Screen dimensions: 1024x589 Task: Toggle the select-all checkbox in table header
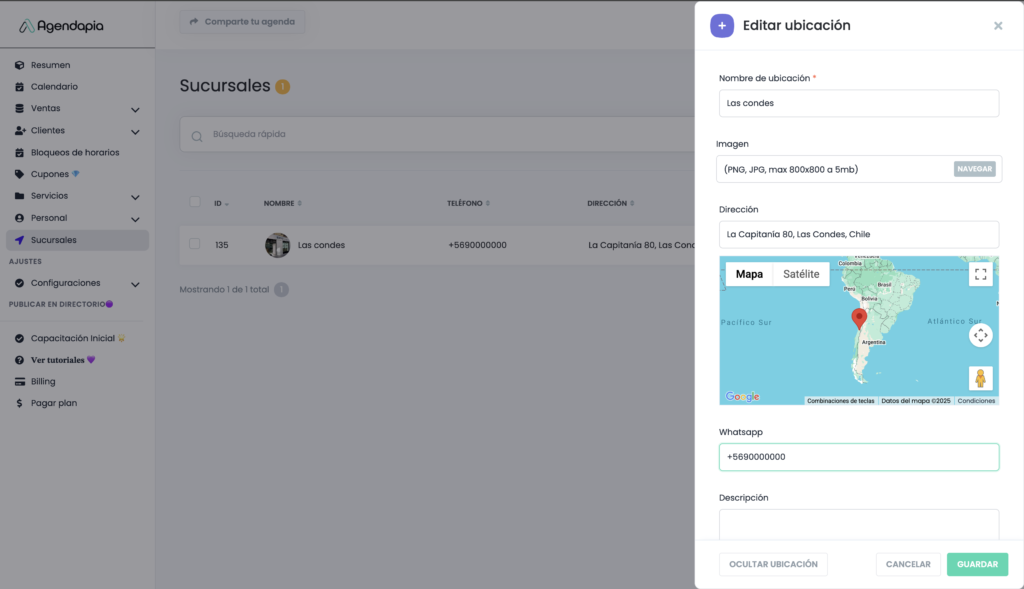coord(195,203)
